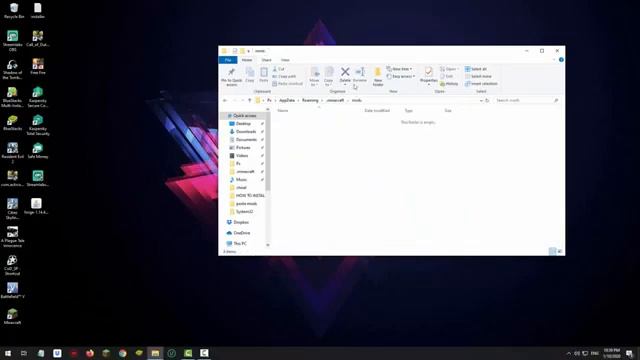This screenshot has width=640, height=360.
Task: Open Videos in the navigation pane
Action: (242, 156)
